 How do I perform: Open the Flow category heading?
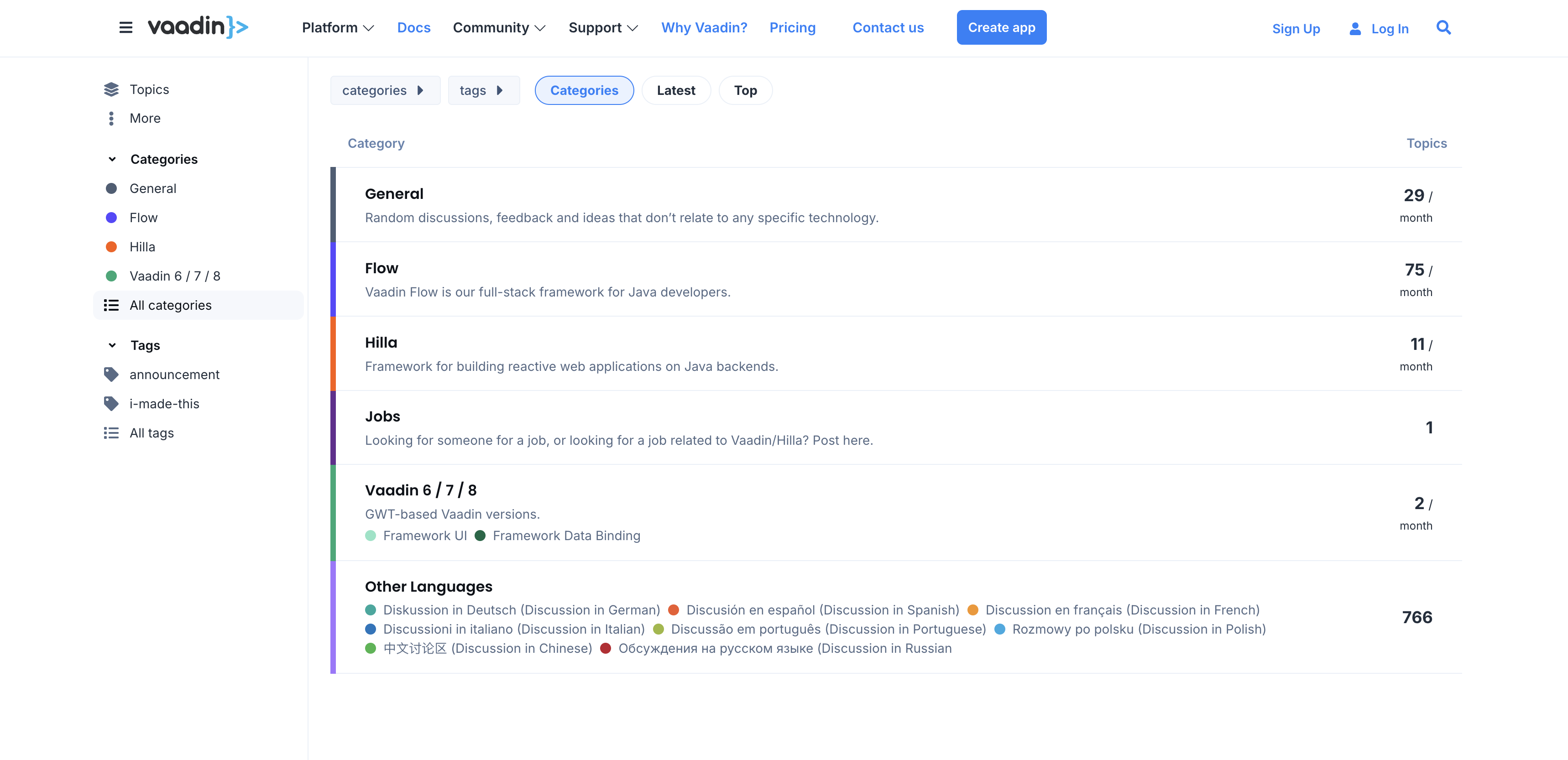point(382,268)
